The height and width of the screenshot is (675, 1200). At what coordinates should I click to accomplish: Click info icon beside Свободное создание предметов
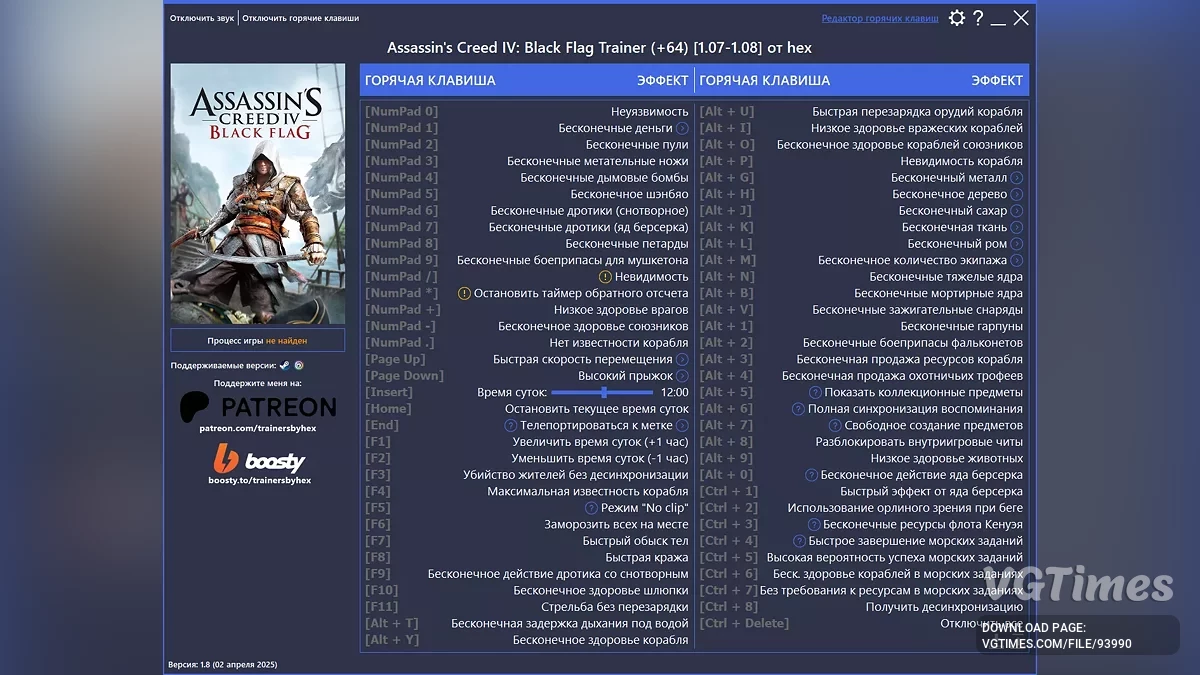tap(836, 425)
